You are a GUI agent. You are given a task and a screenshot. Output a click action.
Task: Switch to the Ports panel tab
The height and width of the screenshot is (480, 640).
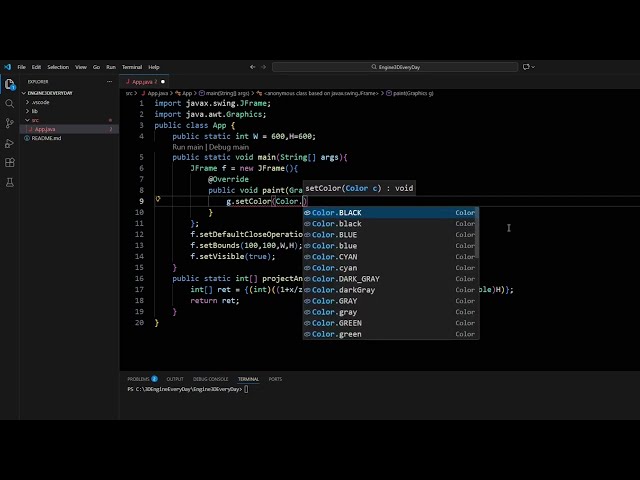[x=275, y=379]
